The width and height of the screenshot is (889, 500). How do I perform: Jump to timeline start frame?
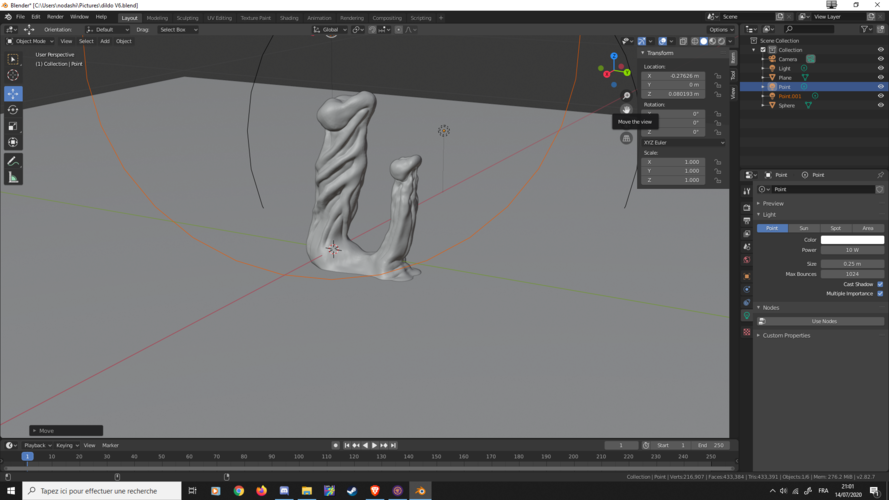click(347, 446)
